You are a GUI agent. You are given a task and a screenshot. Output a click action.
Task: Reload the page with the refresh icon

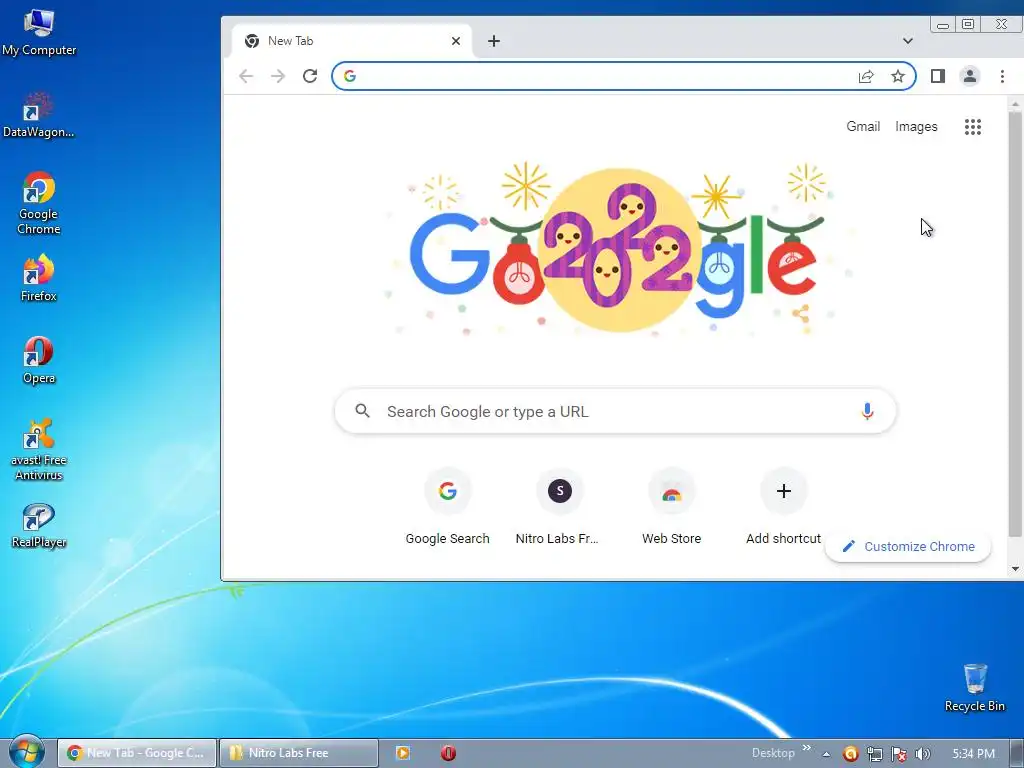310,76
